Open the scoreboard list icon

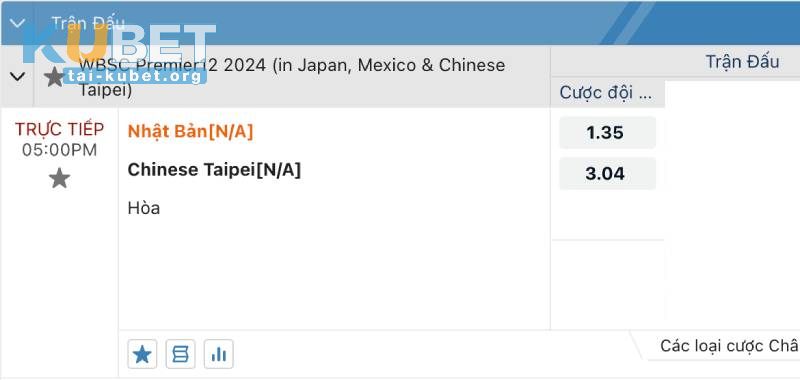pyautogui.click(x=180, y=354)
